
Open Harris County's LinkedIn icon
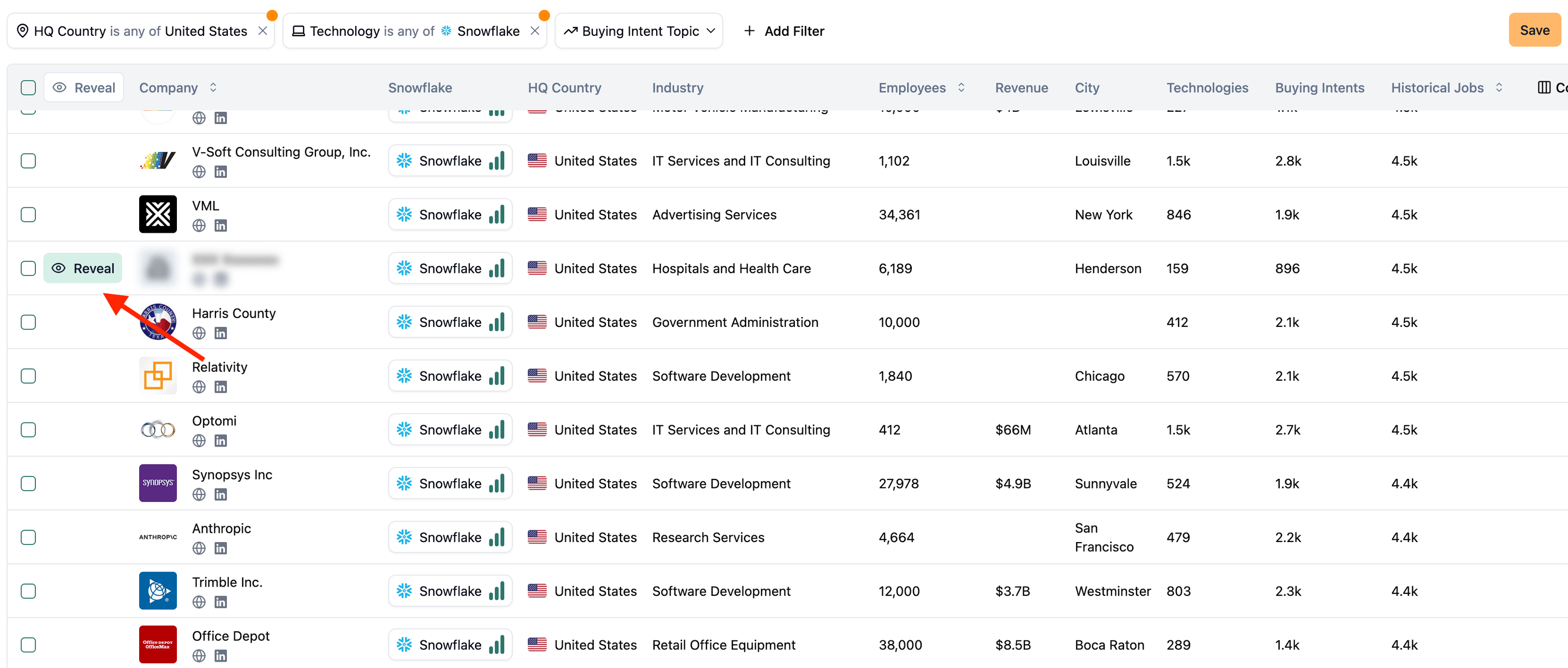click(x=220, y=333)
